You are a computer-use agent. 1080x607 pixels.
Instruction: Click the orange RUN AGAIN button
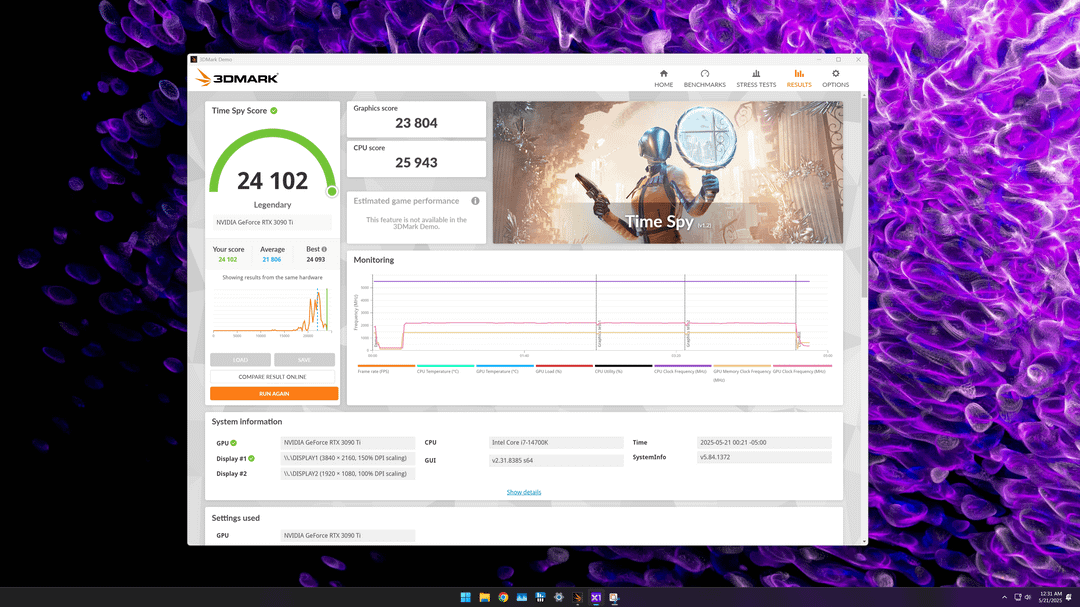(x=274, y=393)
